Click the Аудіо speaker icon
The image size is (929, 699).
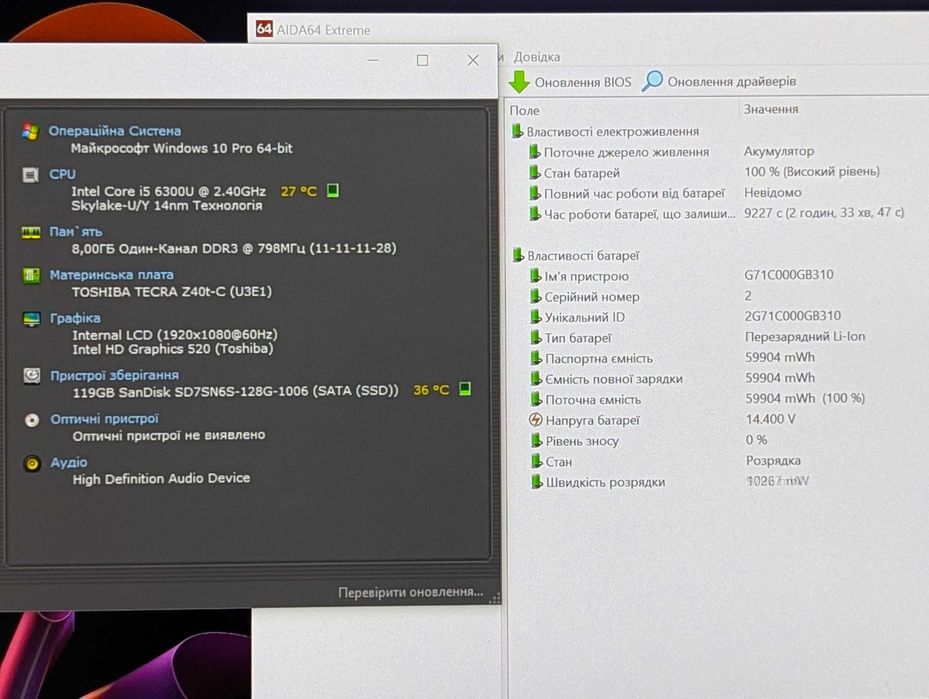click(x=32, y=463)
